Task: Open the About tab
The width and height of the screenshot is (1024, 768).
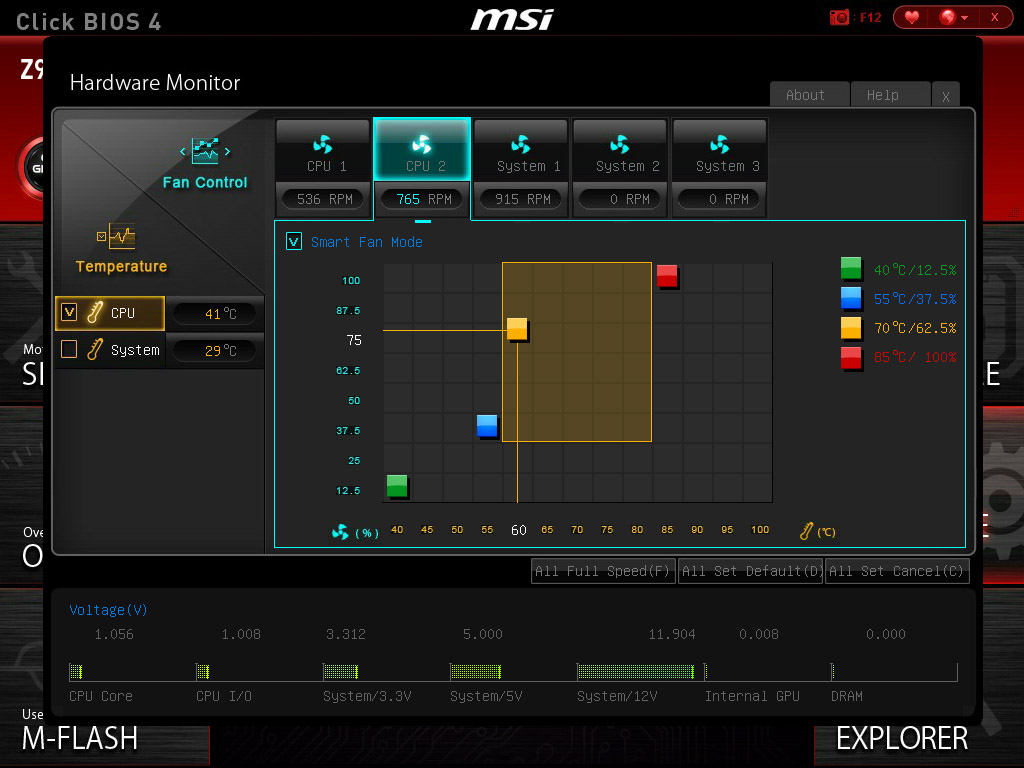Action: [x=810, y=95]
